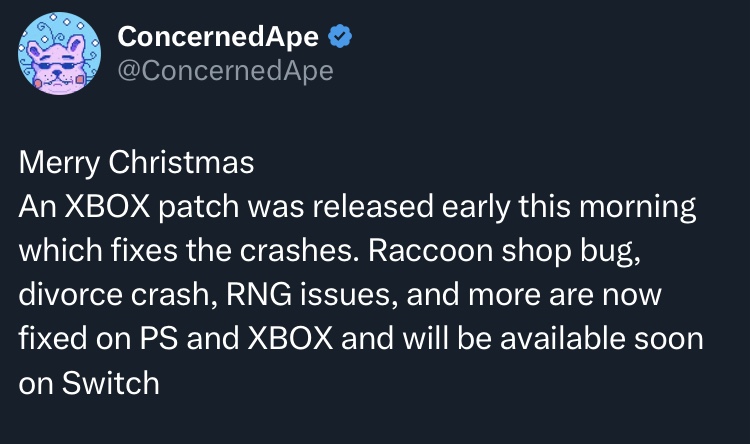Image resolution: width=750 pixels, height=444 pixels.
Task: Select the word "Switch" on the last line
Action: [x=110, y=383]
